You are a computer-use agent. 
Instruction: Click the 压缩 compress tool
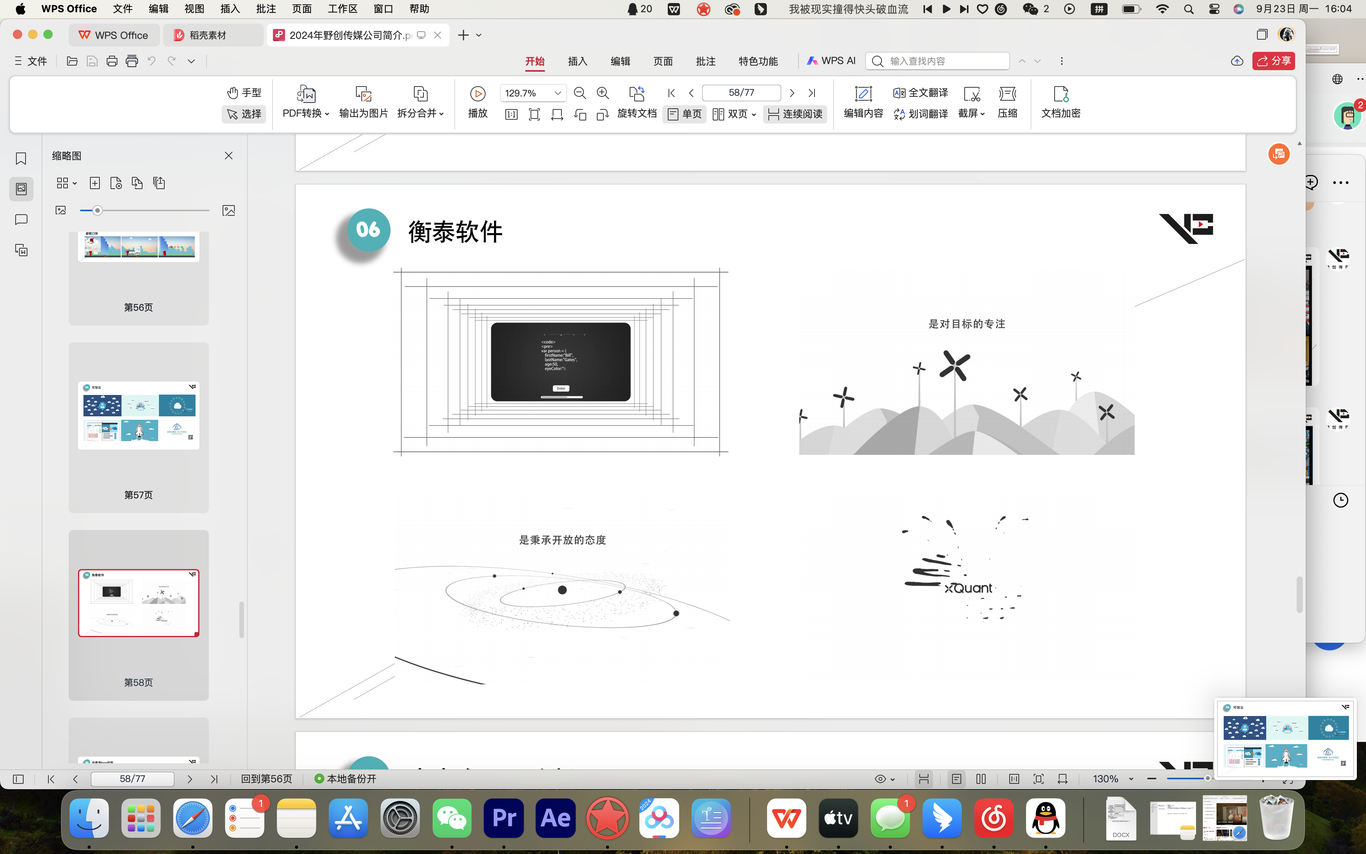(x=1007, y=103)
